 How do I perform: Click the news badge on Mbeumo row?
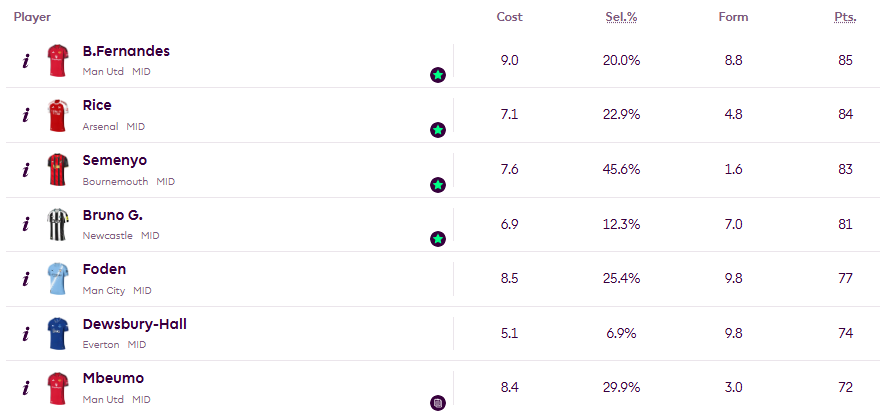[x=438, y=403]
